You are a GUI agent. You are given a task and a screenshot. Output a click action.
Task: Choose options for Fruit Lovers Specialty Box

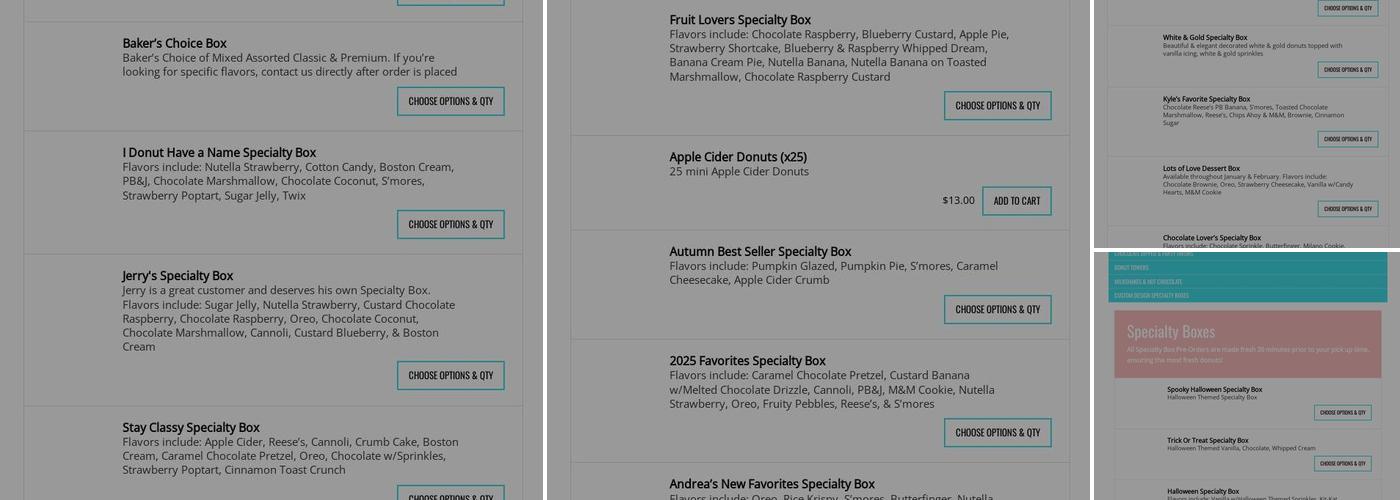click(x=997, y=105)
